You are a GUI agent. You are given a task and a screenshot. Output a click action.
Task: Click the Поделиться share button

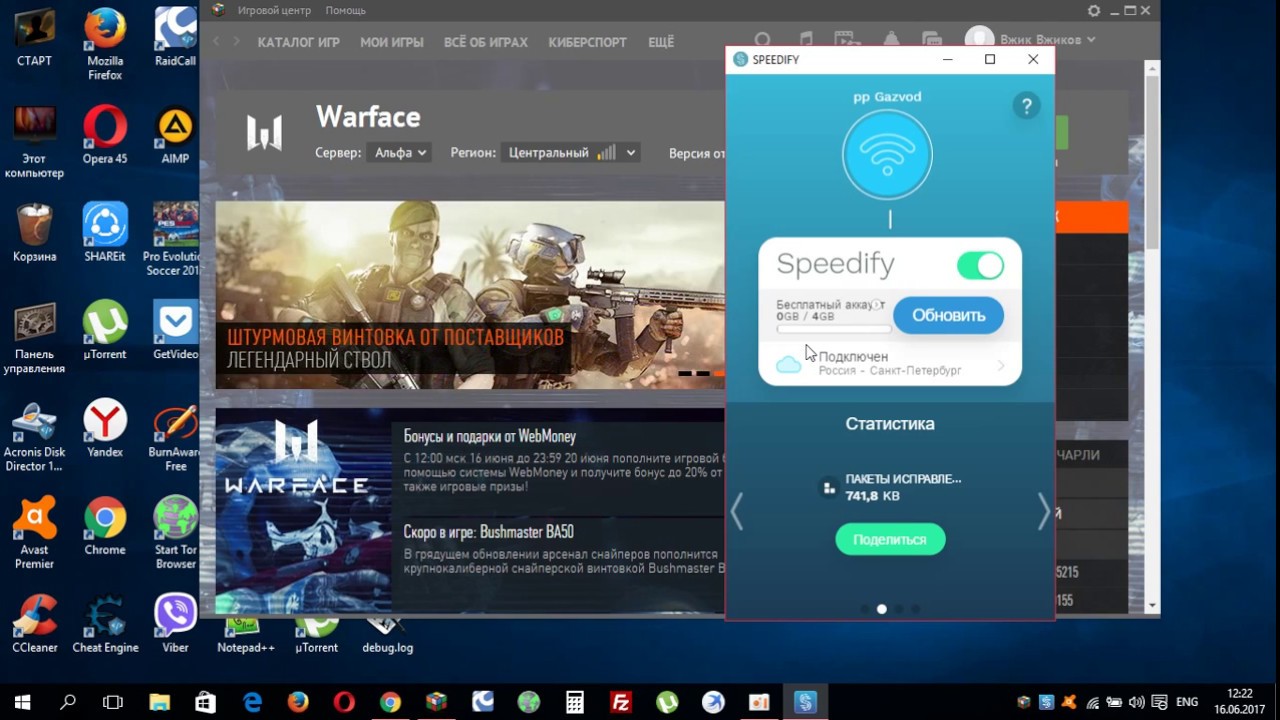coord(890,539)
